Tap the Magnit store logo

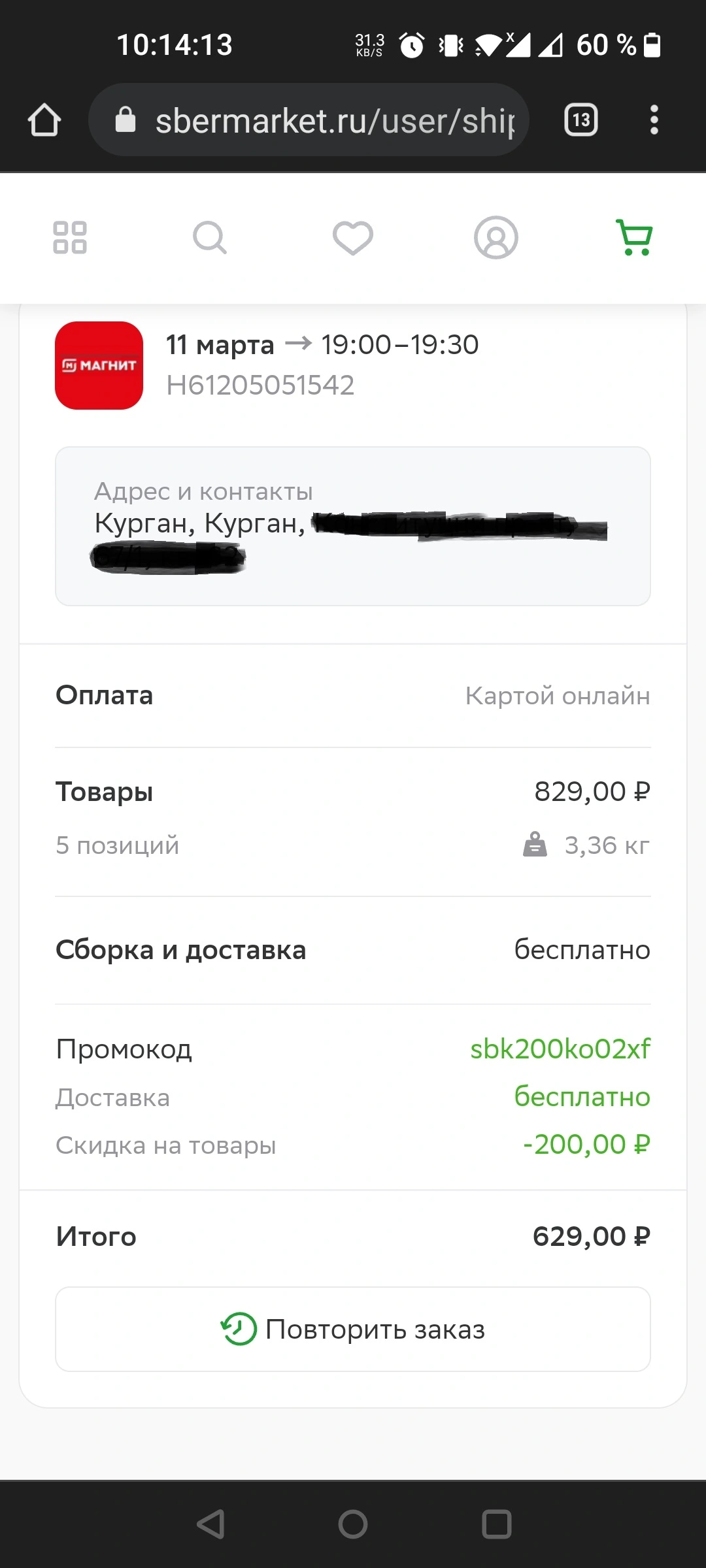point(99,365)
